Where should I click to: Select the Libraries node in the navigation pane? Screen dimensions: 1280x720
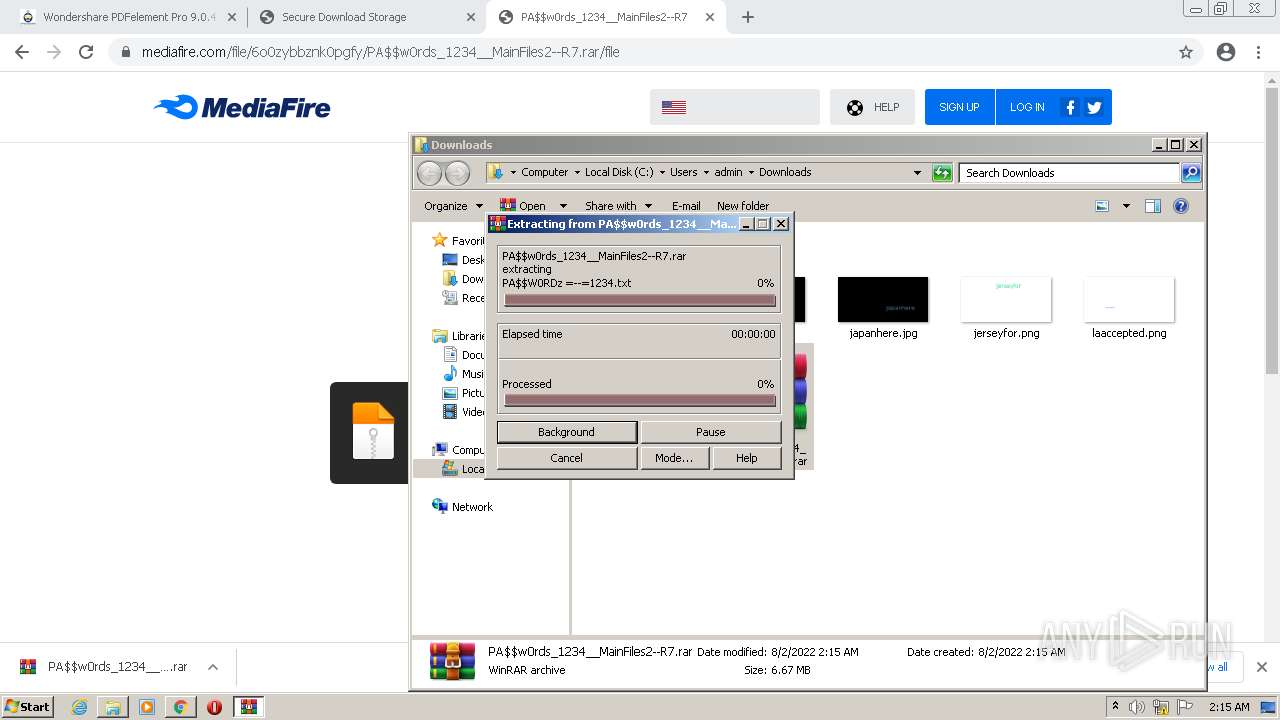(459, 336)
